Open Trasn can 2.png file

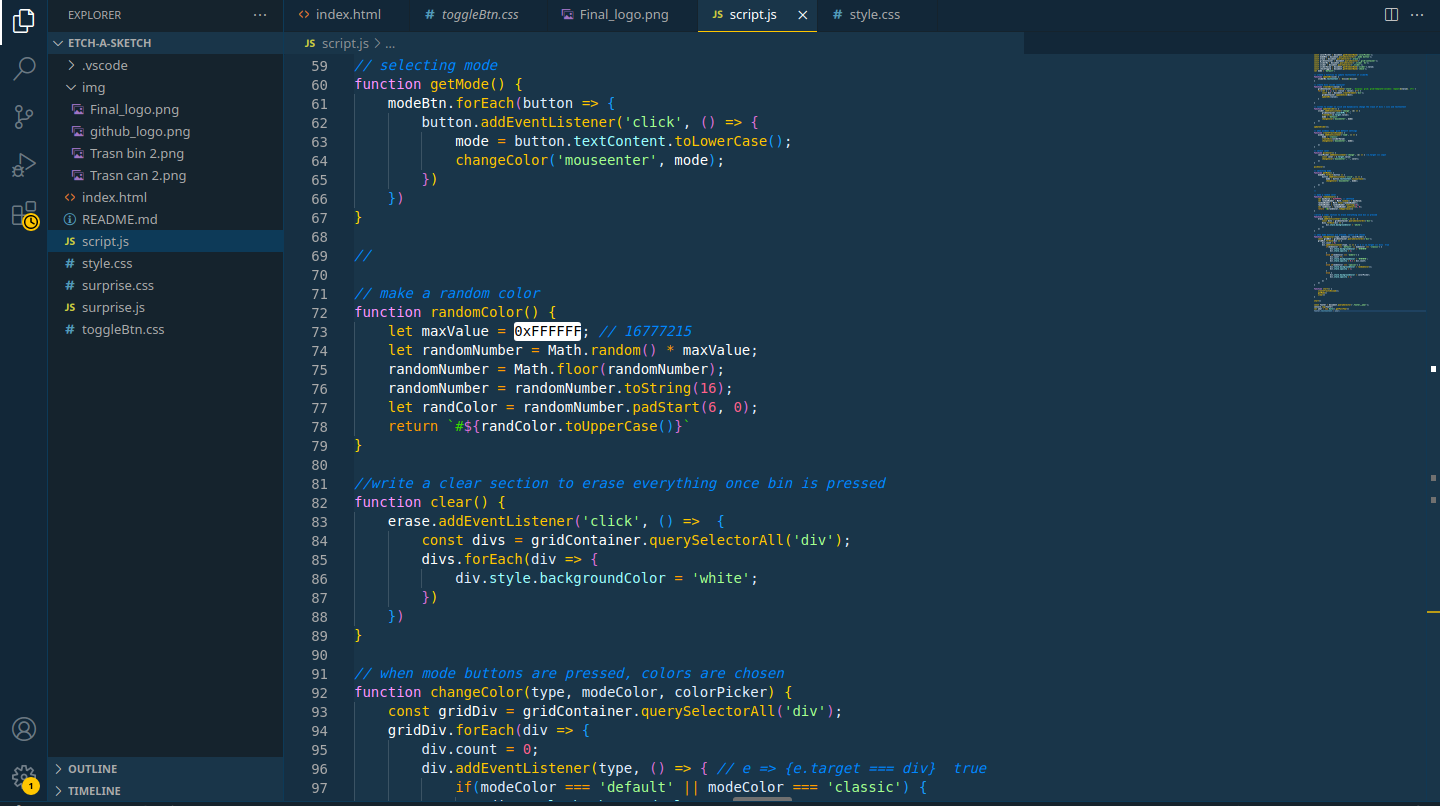(166, 175)
